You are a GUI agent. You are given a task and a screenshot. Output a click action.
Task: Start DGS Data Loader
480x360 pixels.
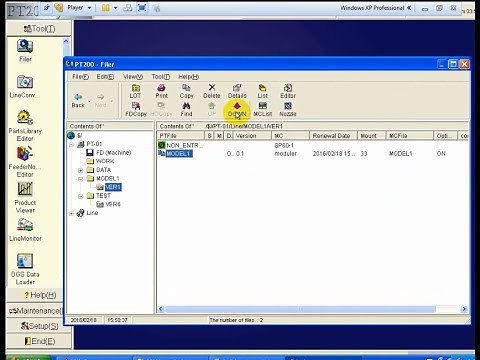(25, 269)
